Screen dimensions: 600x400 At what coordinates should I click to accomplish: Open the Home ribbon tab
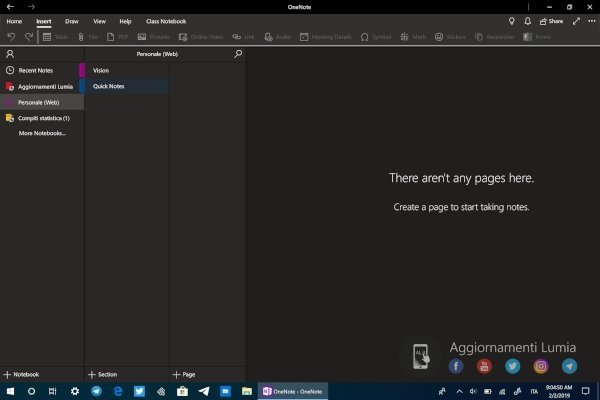click(x=14, y=21)
